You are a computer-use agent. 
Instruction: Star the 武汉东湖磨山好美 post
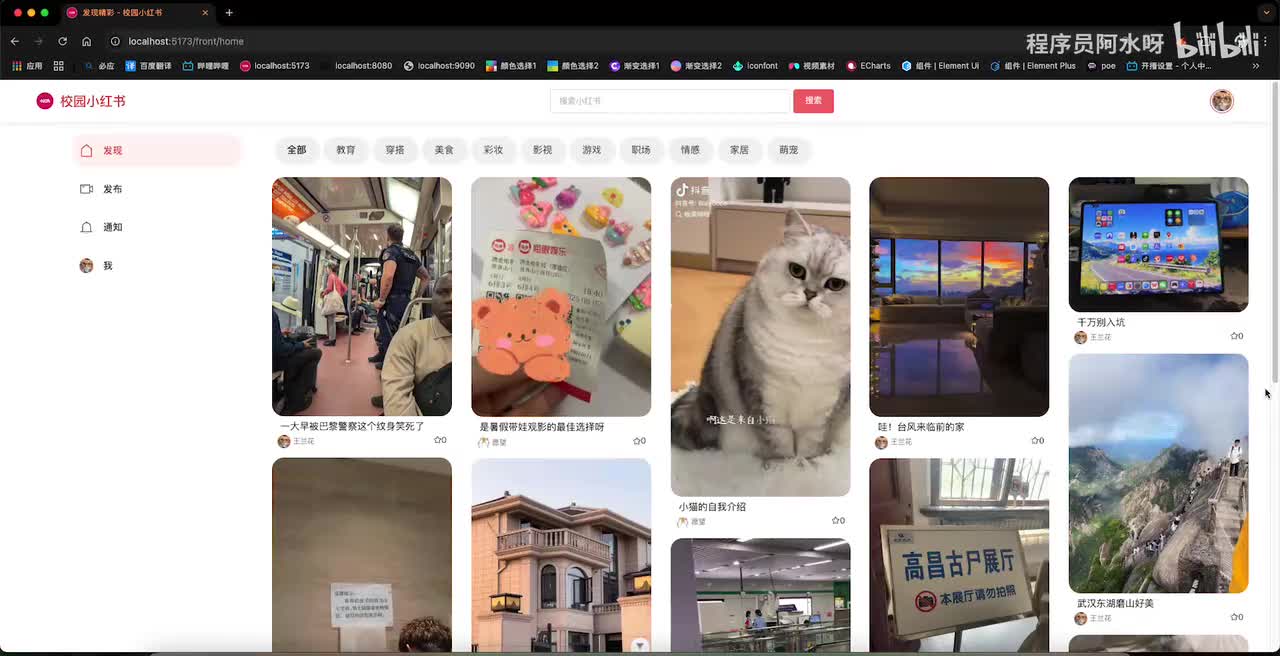pyautogui.click(x=1236, y=617)
